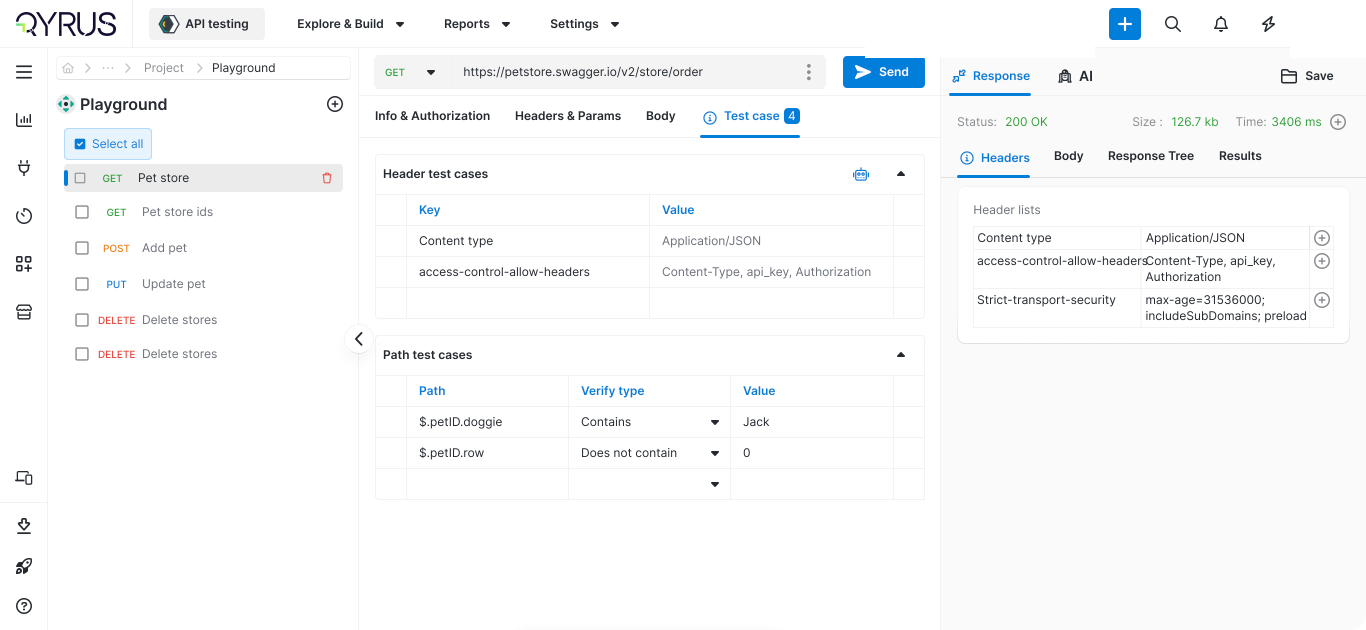The image size is (1366, 630).
Task: Open the Results tab
Action: [1240, 156]
